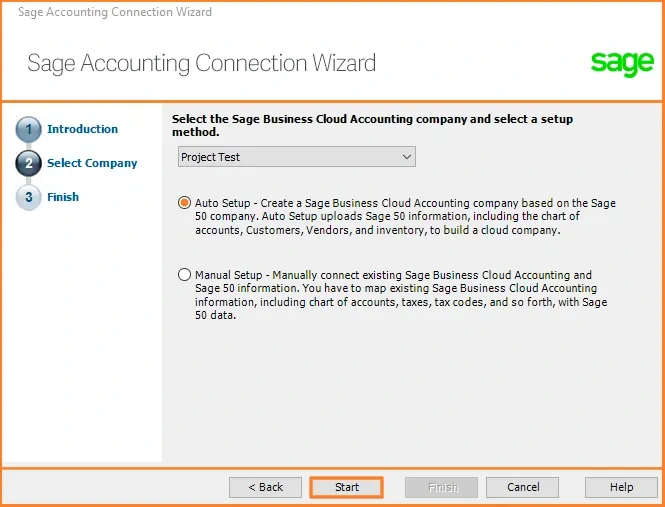
Task: Click the step 3 circle icon
Action: tap(28, 197)
